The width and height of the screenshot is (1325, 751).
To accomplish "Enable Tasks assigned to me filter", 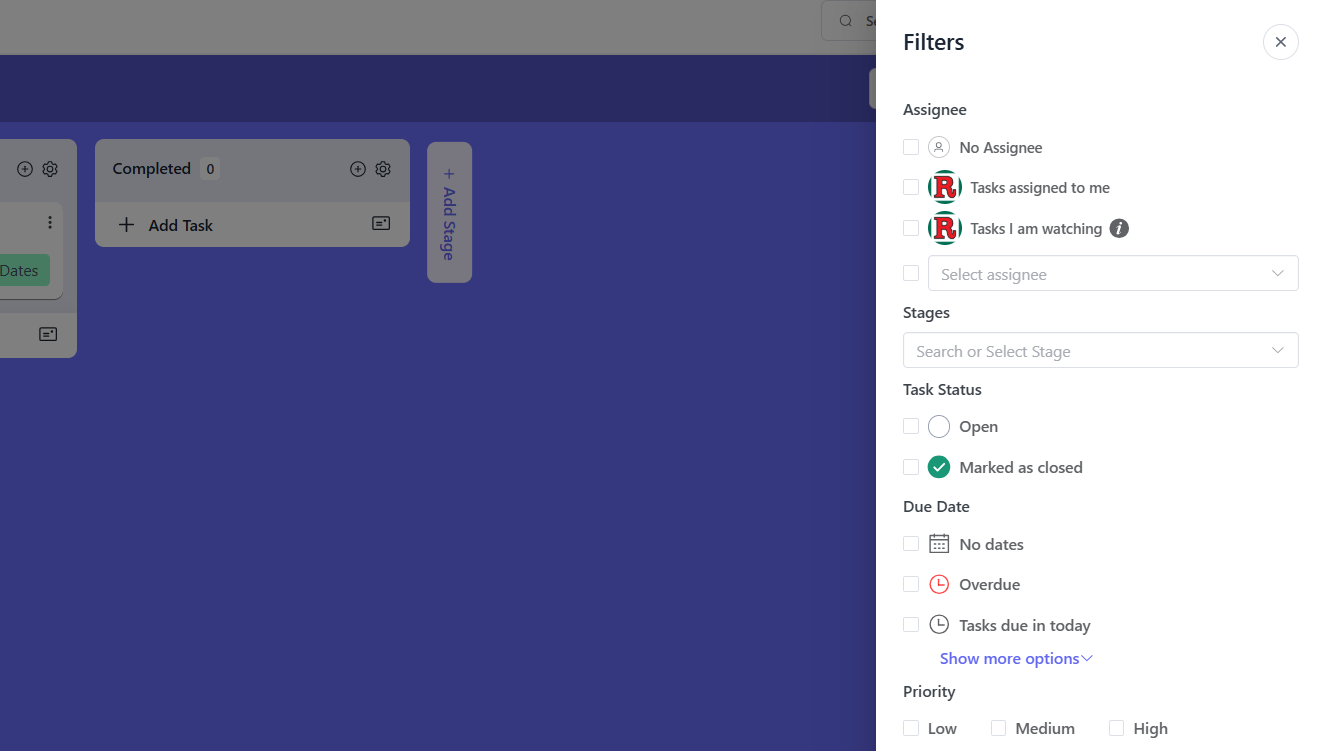I will [910, 187].
